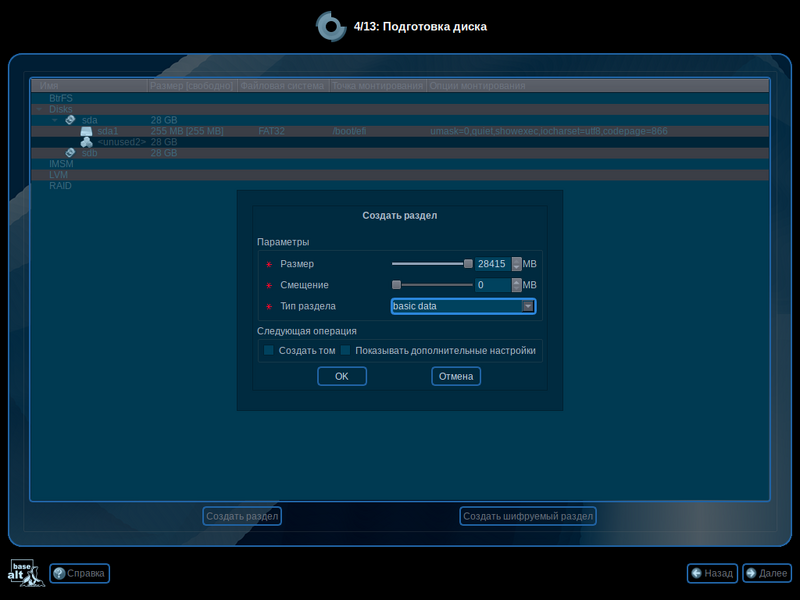Select the sda1 partition row
Image resolution: width=800 pixels, height=600 pixels.
(400, 131)
